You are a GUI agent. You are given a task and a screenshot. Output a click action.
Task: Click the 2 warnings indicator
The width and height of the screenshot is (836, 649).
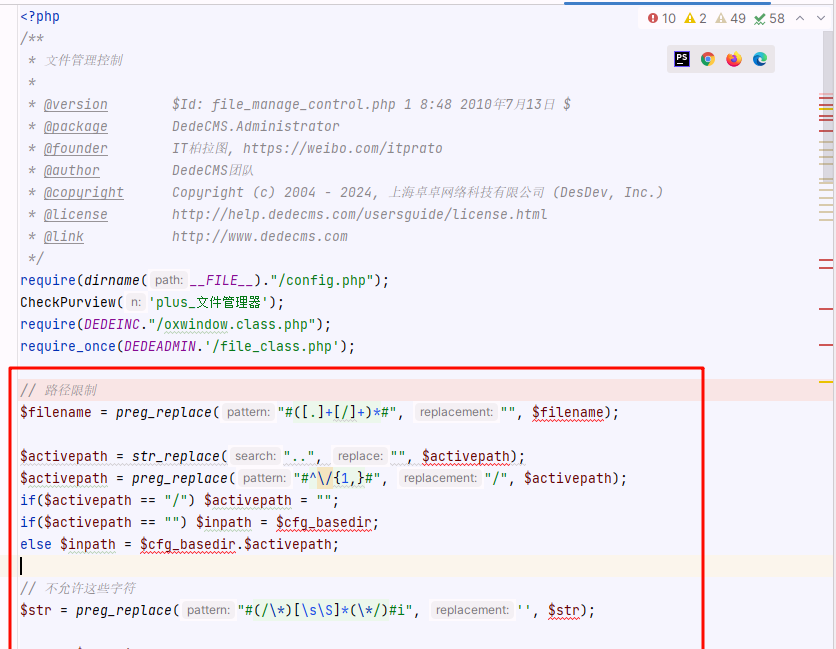pyautogui.click(x=696, y=19)
